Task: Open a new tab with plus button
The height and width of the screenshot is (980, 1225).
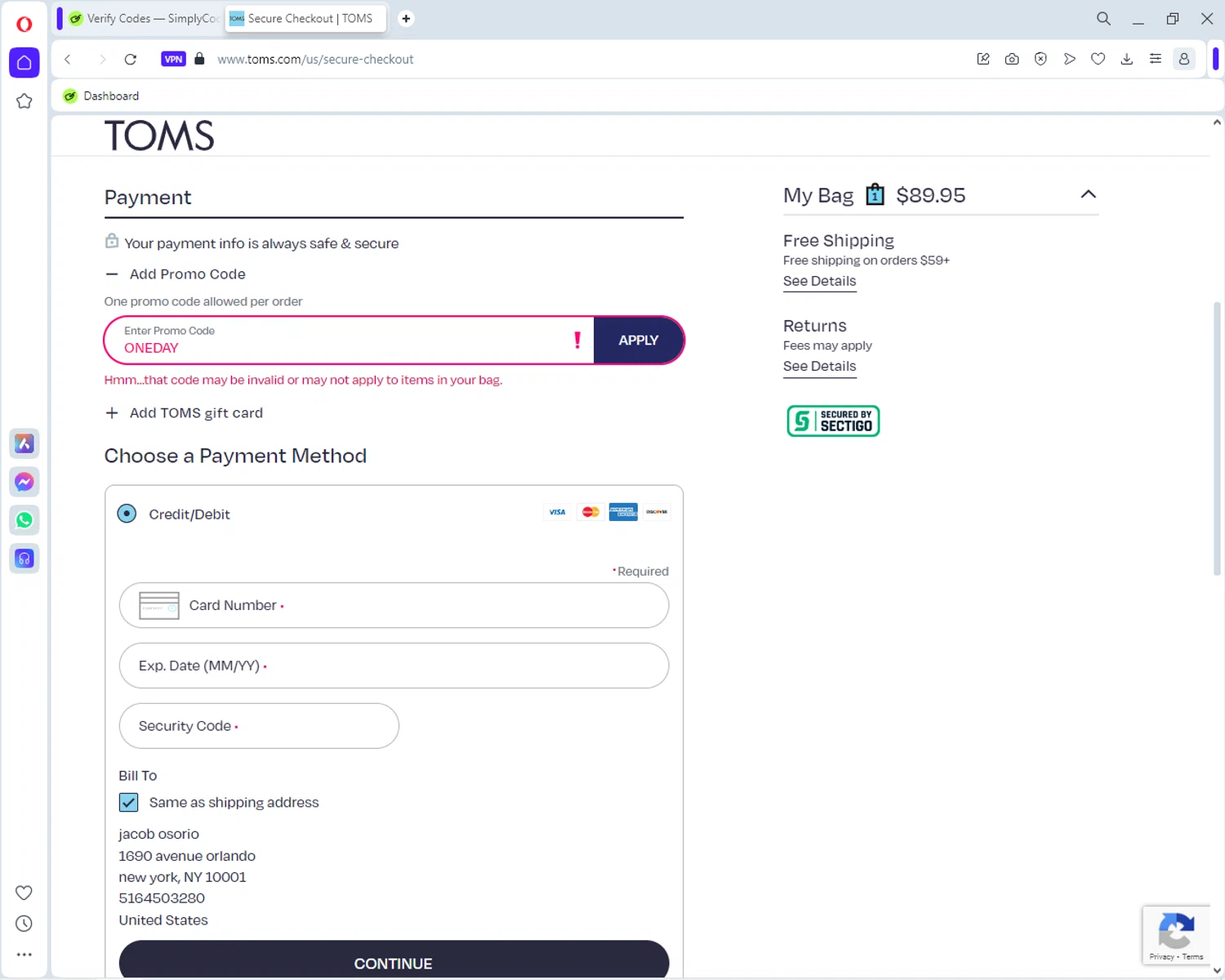Action: tap(406, 18)
